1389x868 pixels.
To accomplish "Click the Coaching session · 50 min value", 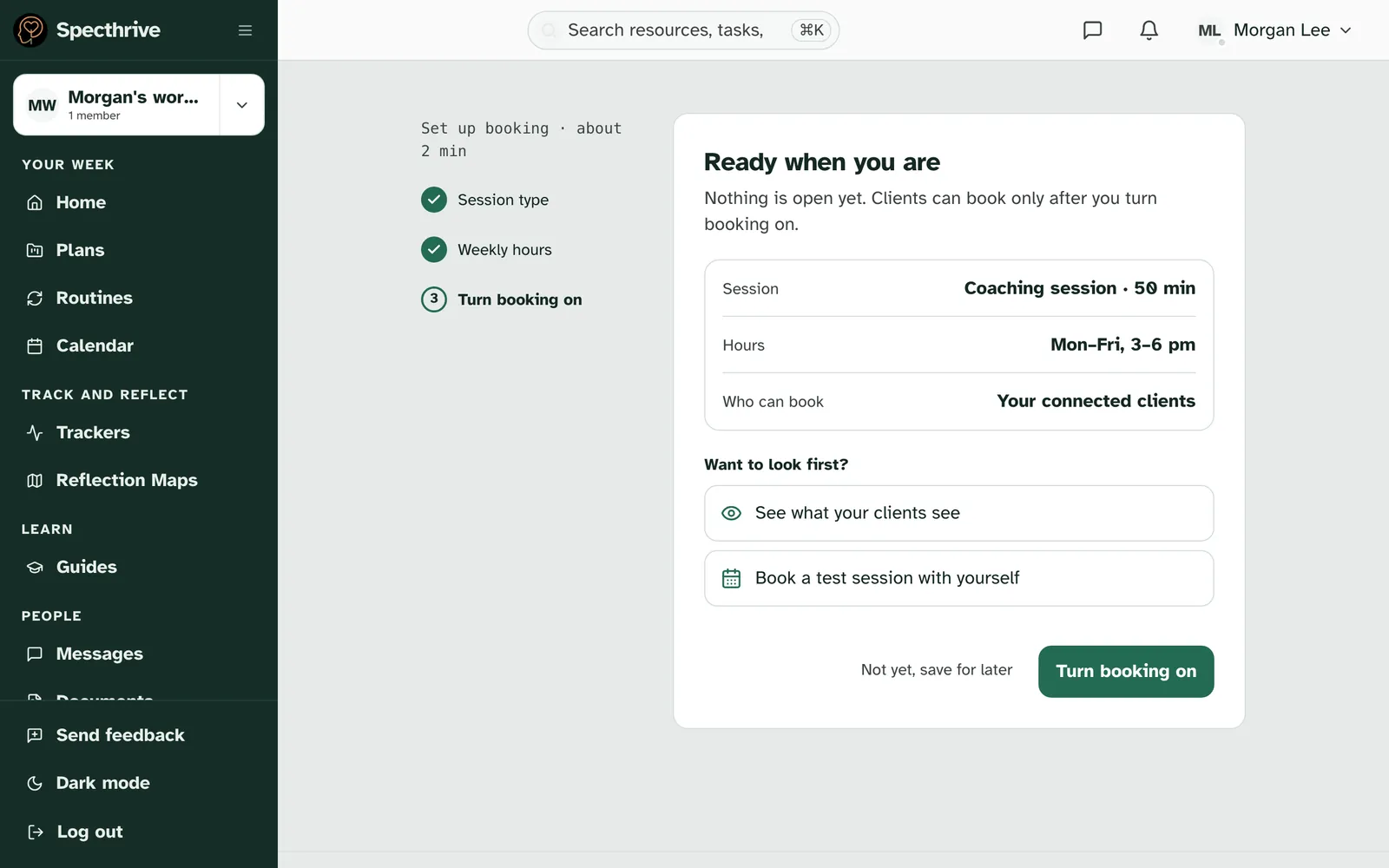I will click(1080, 288).
